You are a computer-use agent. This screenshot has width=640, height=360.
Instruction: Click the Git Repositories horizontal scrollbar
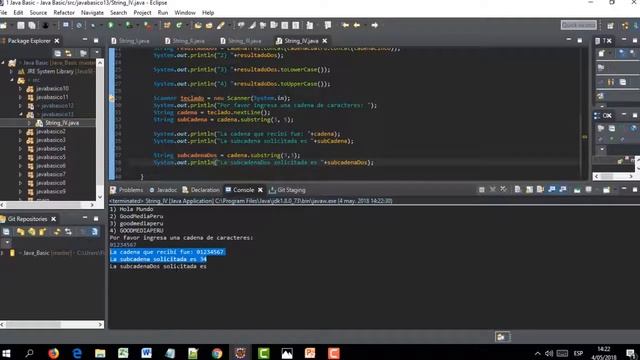(52, 324)
